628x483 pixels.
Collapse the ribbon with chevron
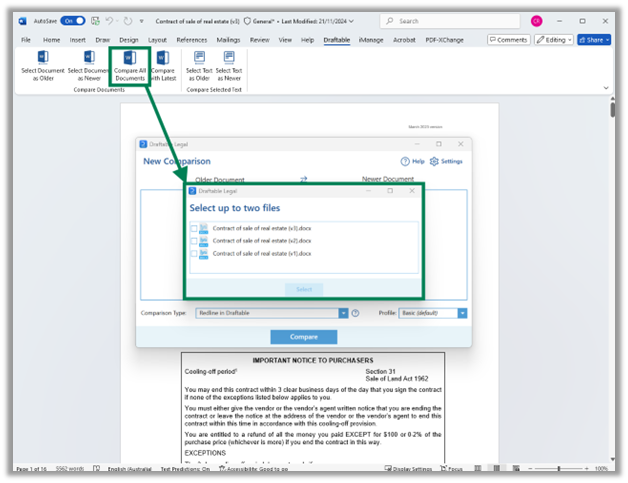click(x=606, y=88)
